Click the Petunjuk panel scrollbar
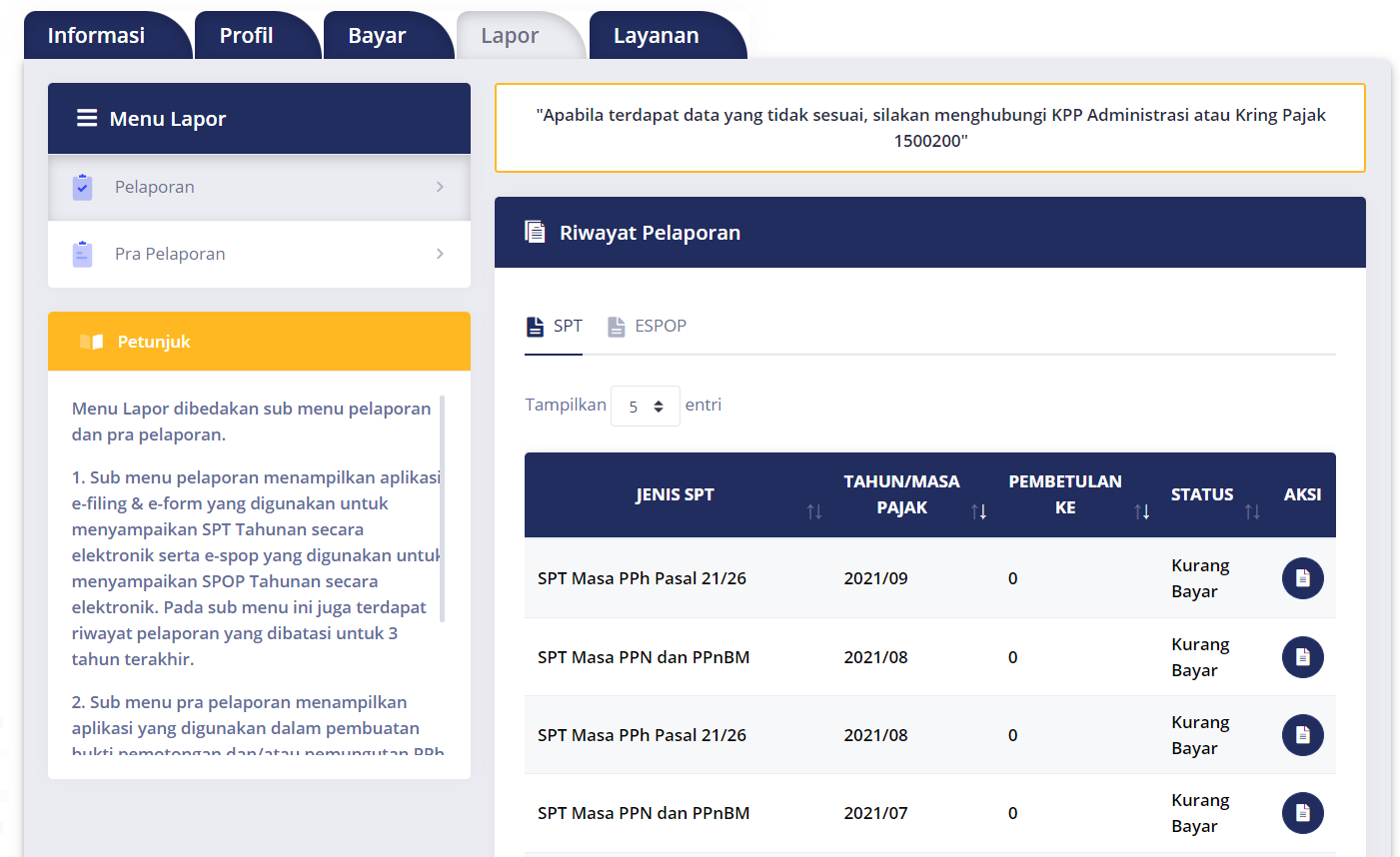The image size is (1400, 857). tap(442, 507)
